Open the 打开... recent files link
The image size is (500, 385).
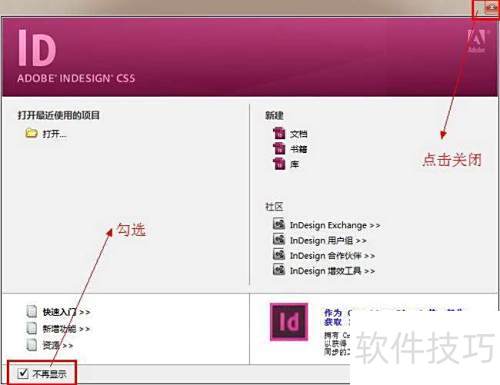(x=55, y=134)
